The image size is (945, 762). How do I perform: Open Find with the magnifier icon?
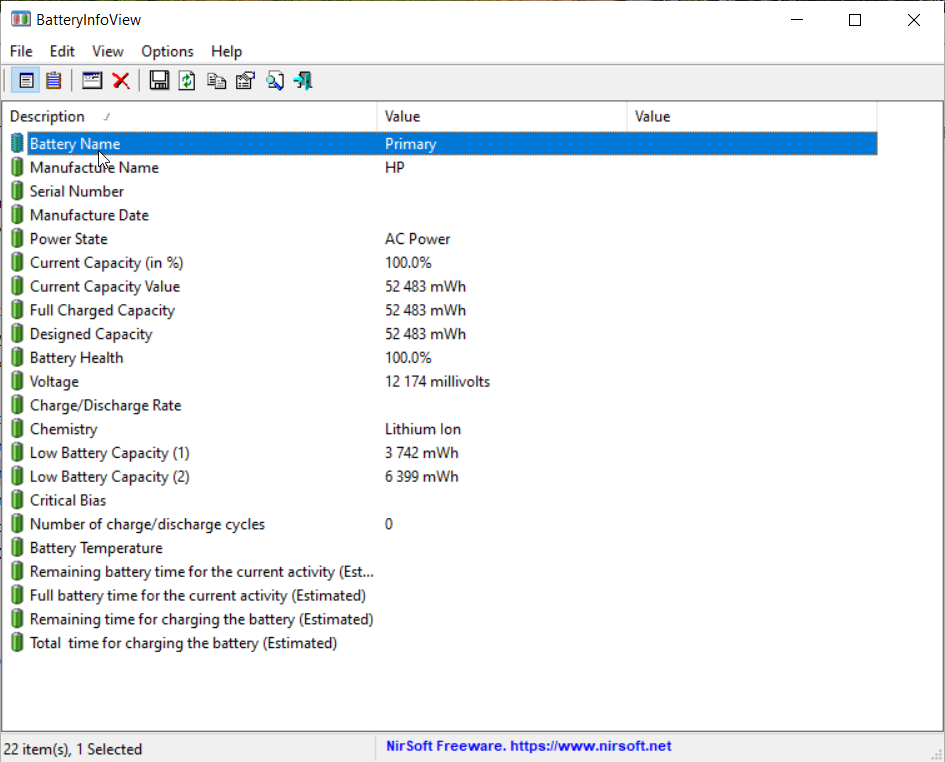(275, 80)
